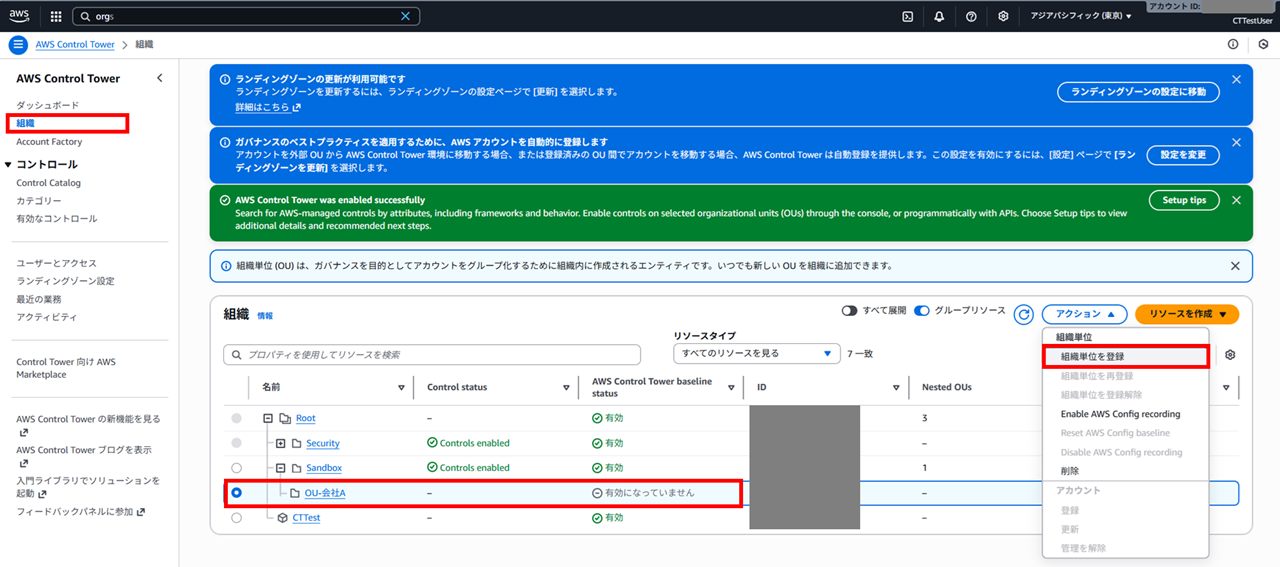Open the リソースを作成 dropdown
Image resolution: width=1280 pixels, height=567 pixels.
coord(1187,314)
